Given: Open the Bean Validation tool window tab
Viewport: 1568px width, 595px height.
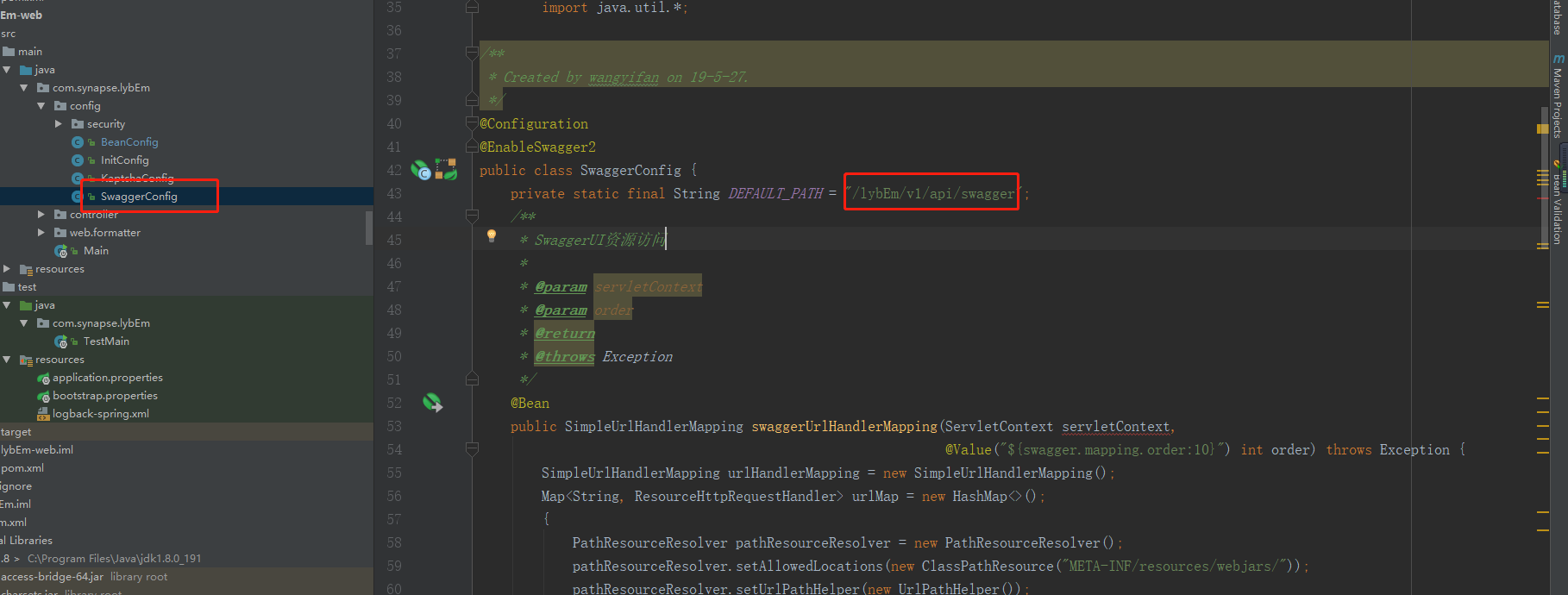Looking at the screenshot, I should pyautogui.click(x=1558, y=203).
